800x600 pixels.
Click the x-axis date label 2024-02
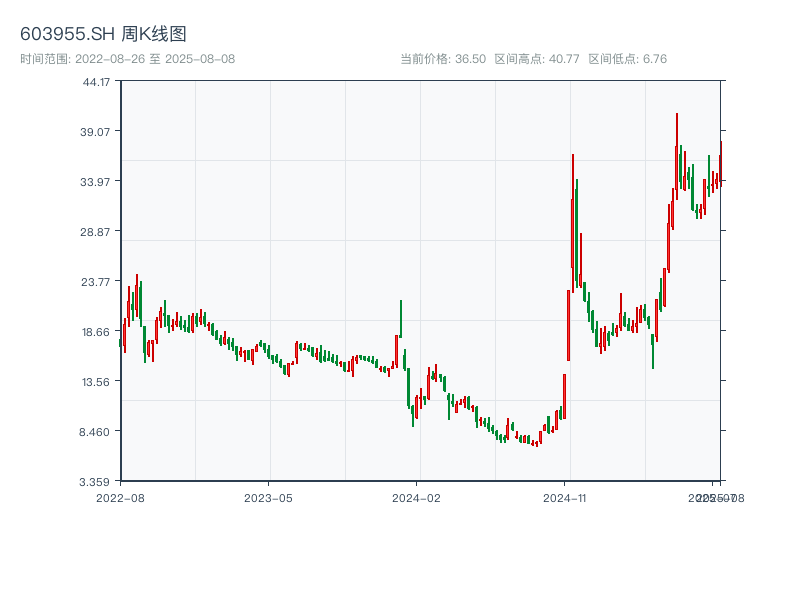click(x=416, y=498)
